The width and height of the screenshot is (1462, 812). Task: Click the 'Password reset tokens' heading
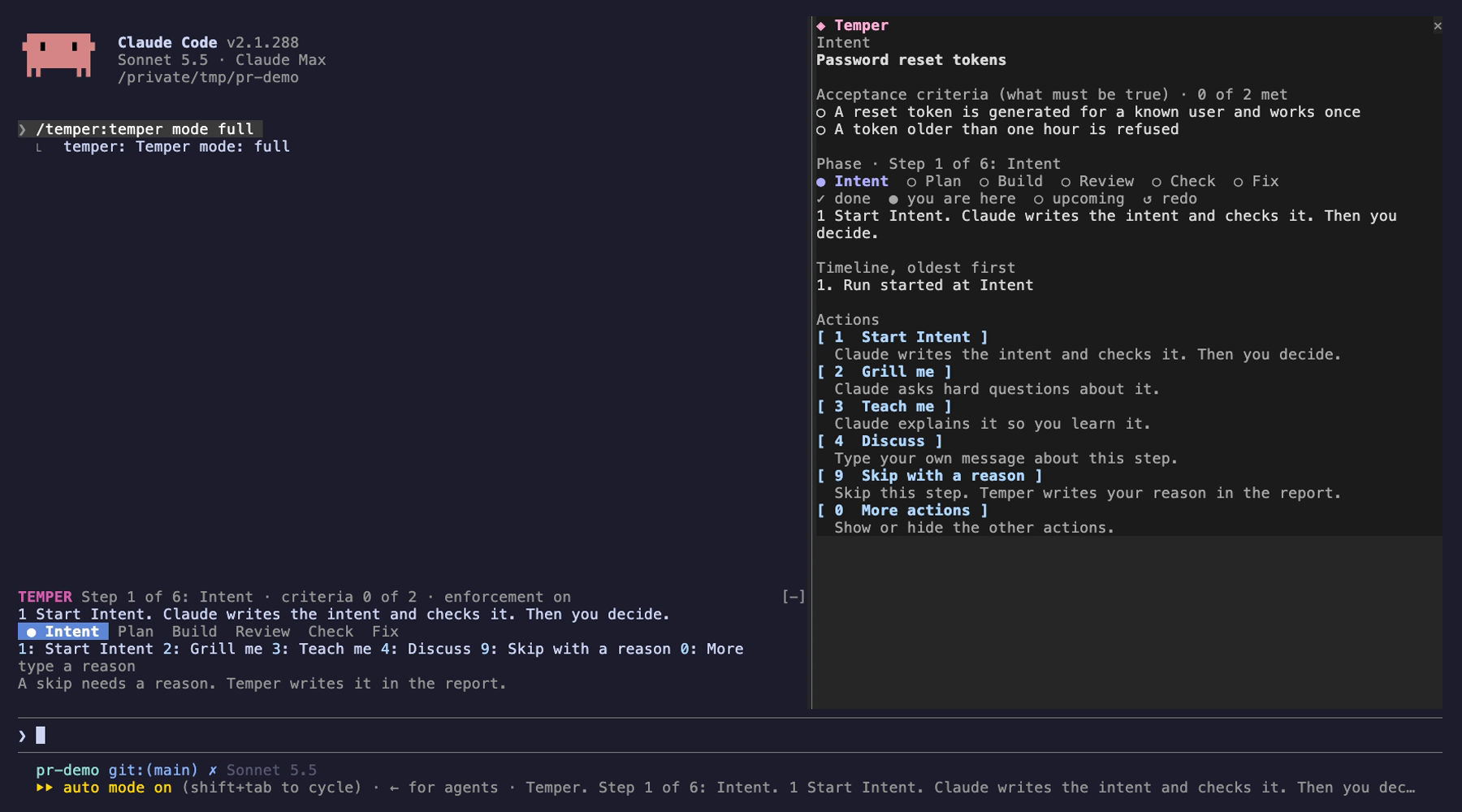(911, 60)
